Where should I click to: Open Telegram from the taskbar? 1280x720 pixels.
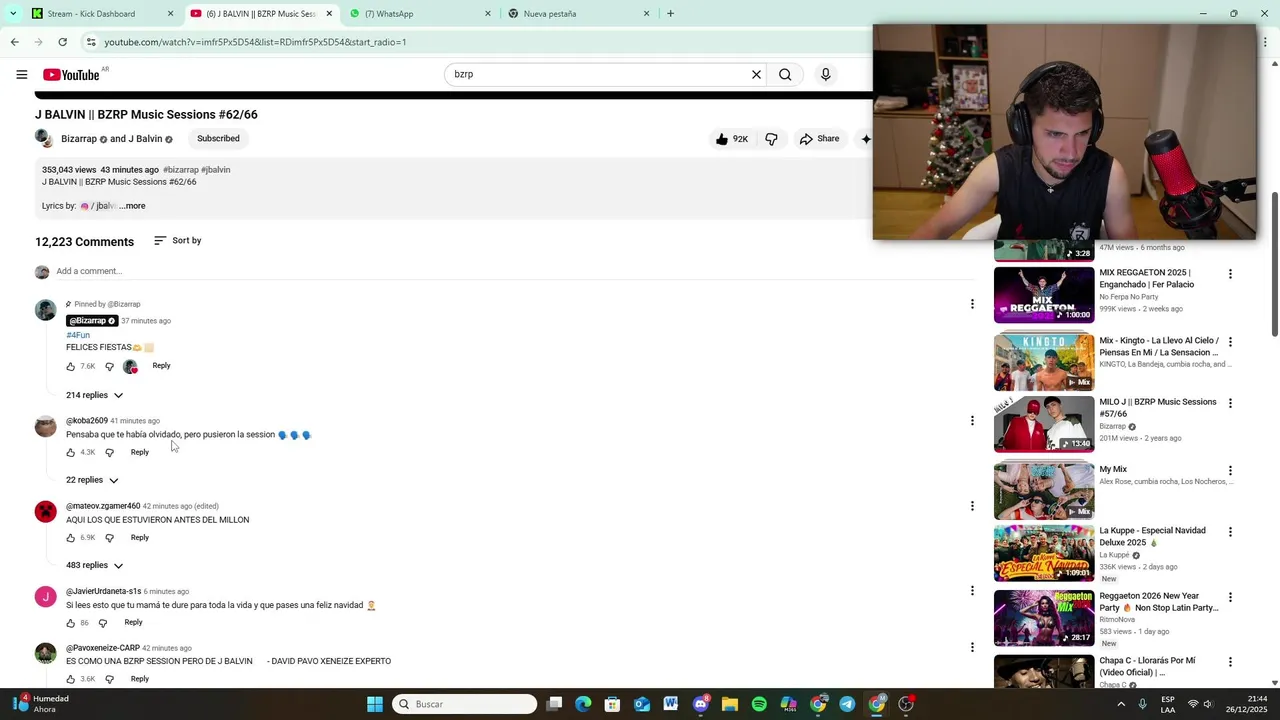coord(847,704)
